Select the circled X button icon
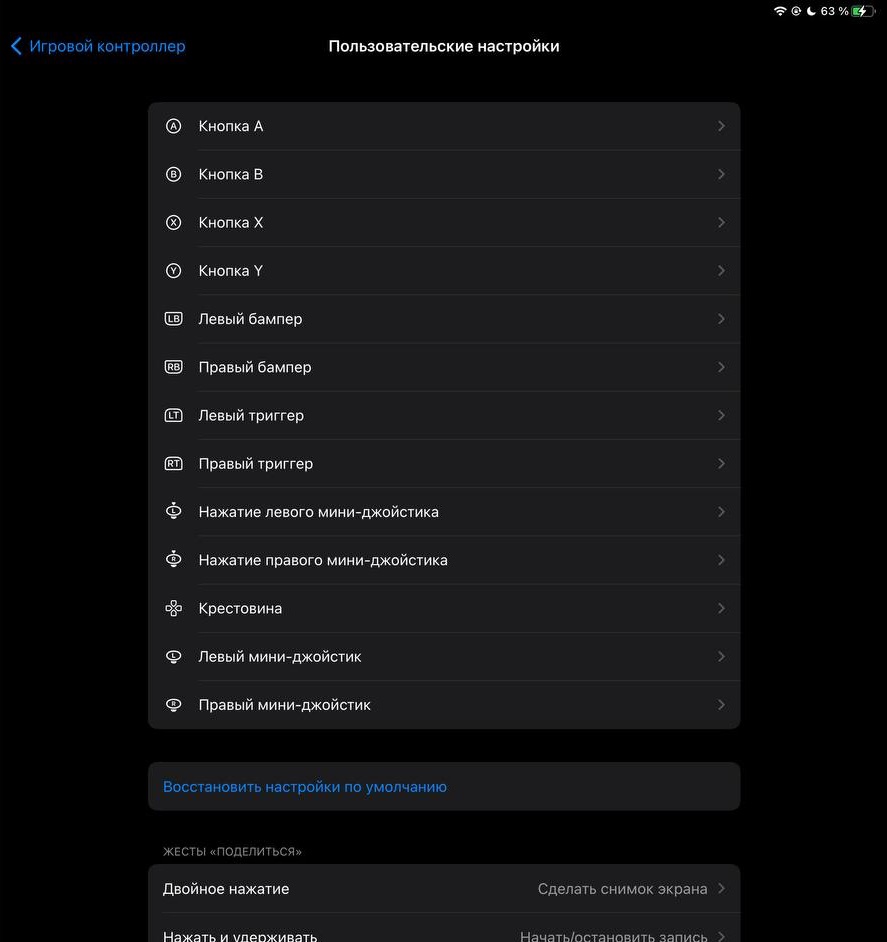The width and height of the screenshot is (887, 942). click(173, 223)
